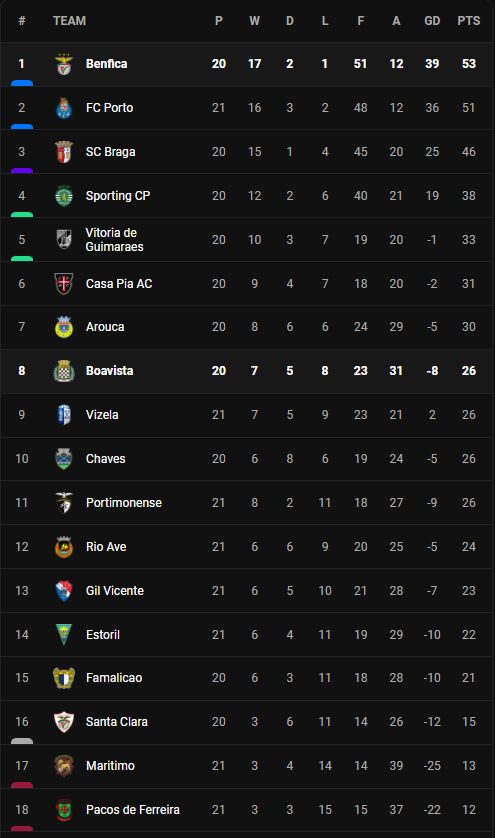Select the TEAM column header
The width and height of the screenshot is (495, 838).
[x=69, y=21]
